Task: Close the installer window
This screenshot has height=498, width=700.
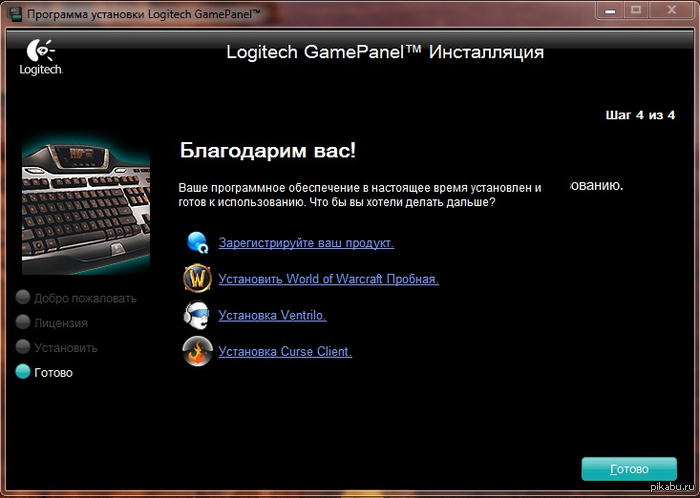Action: 671,10
